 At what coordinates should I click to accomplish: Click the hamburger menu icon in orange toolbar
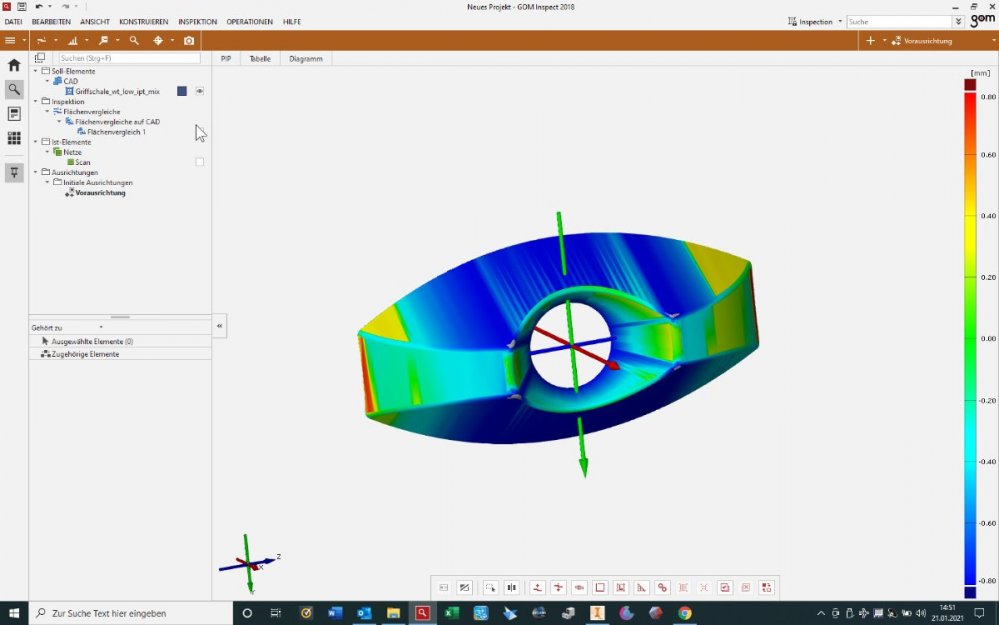click(x=10, y=41)
